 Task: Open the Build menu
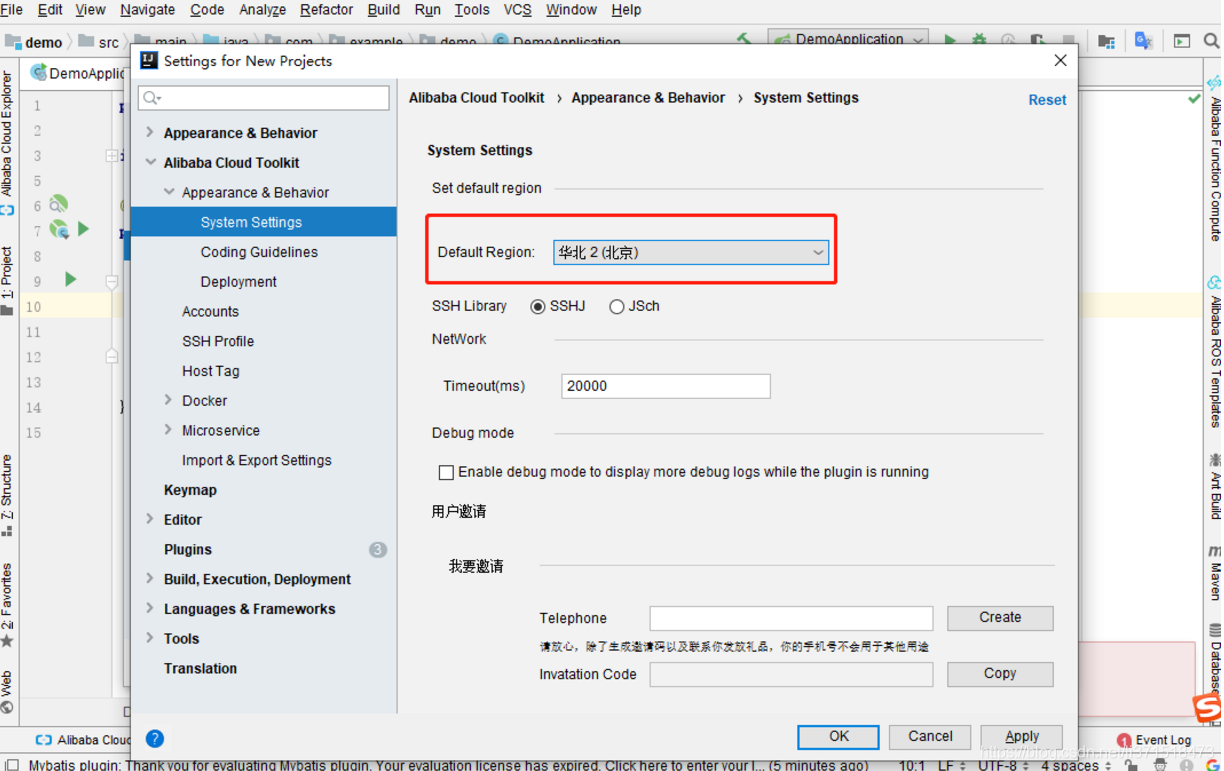tap(383, 10)
